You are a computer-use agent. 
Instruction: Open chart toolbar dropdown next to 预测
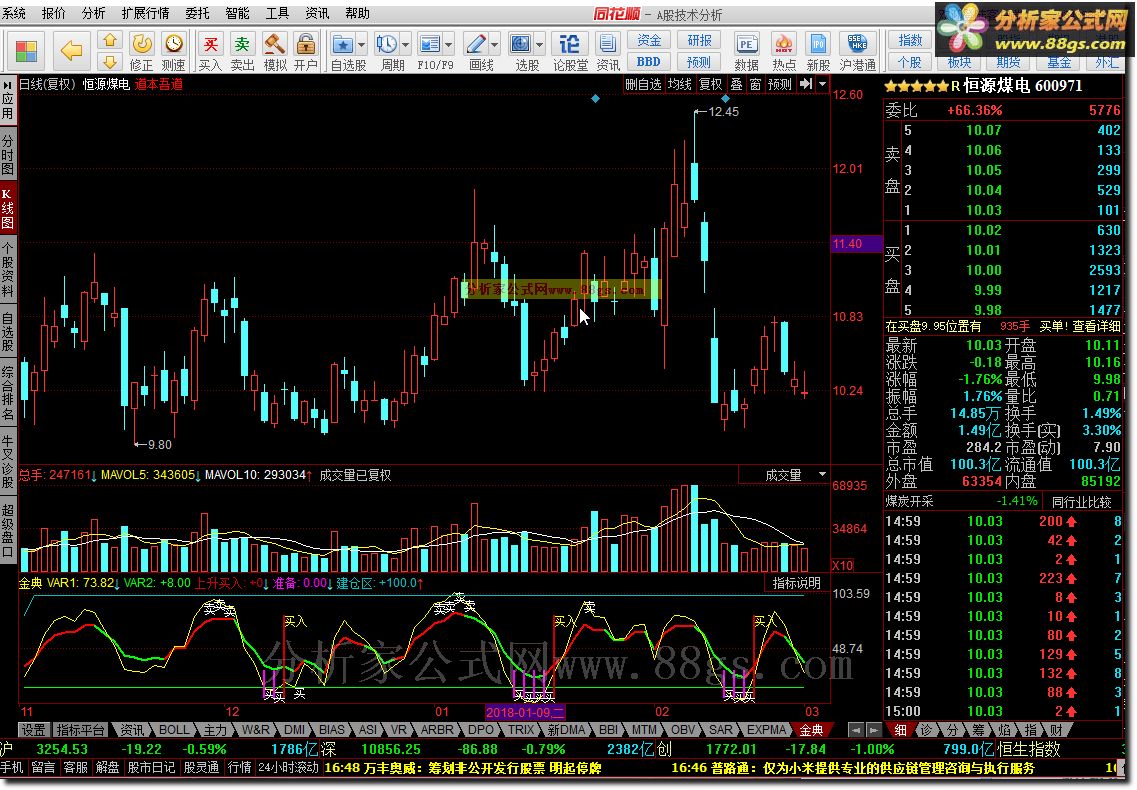click(x=822, y=84)
